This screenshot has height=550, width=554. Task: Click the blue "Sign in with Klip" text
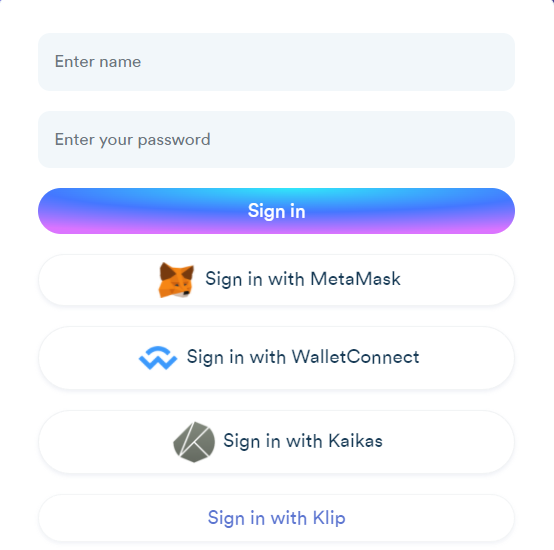[276, 518]
